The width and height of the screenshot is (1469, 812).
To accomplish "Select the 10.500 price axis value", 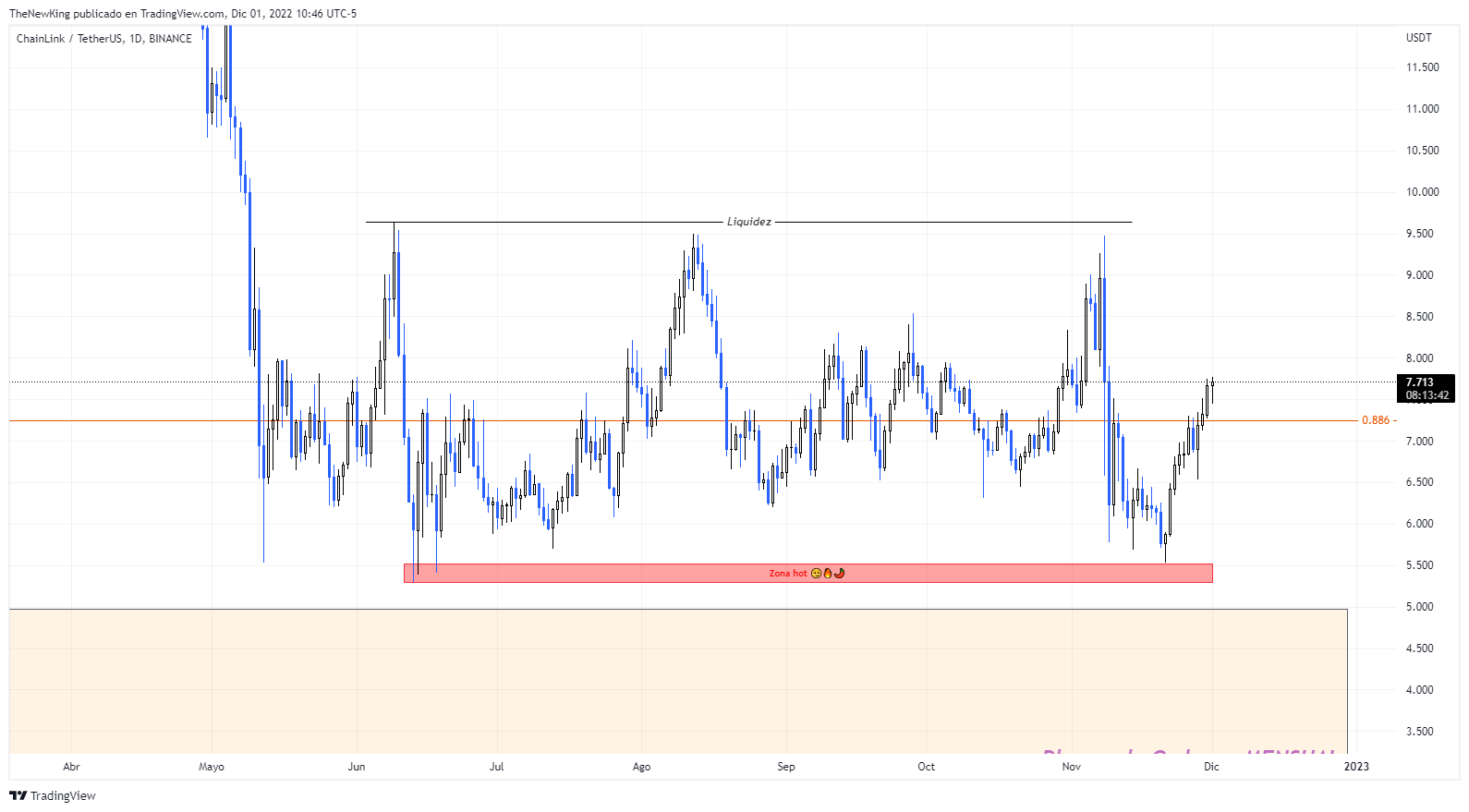I will pyautogui.click(x=1422, y=151).
